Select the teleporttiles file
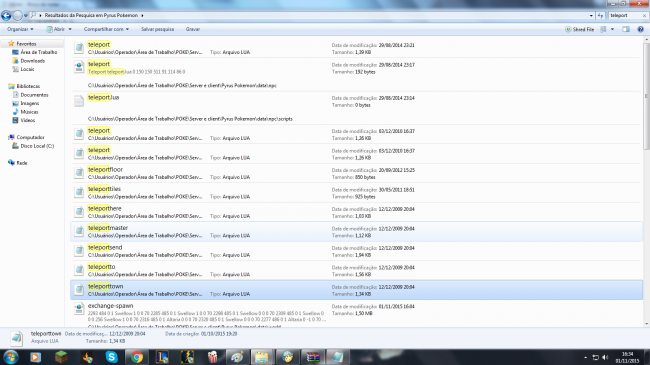650x365 pixels. (x=356, y=192)
